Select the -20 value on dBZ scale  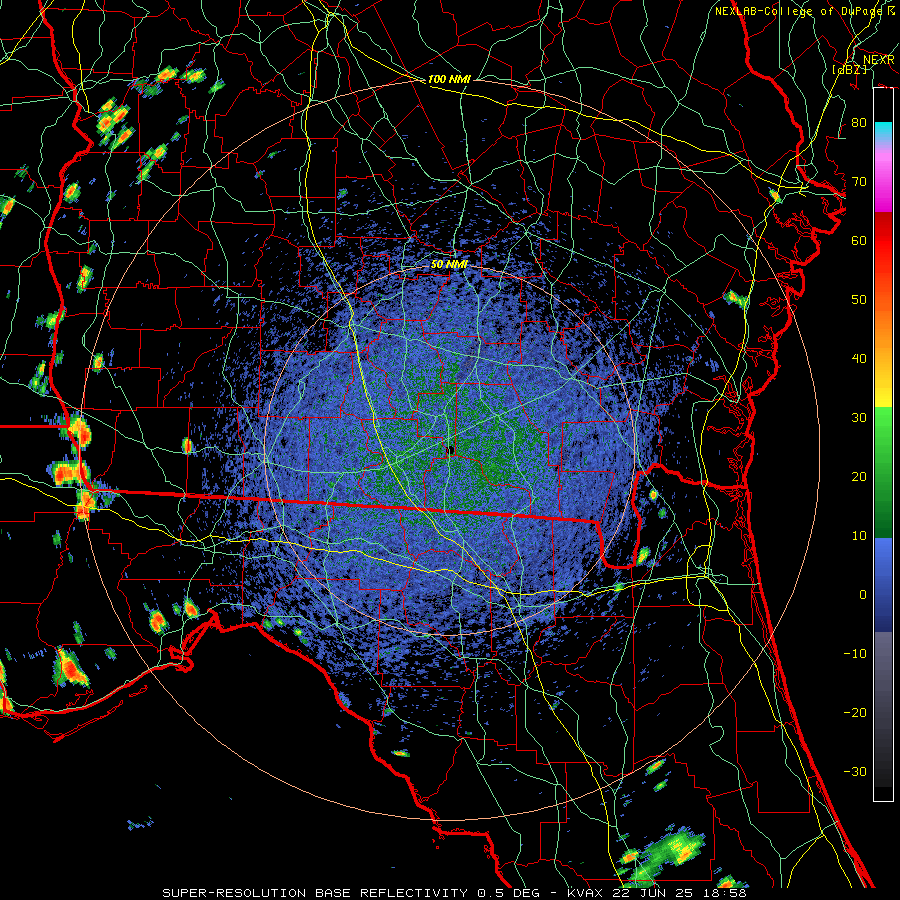855,713
